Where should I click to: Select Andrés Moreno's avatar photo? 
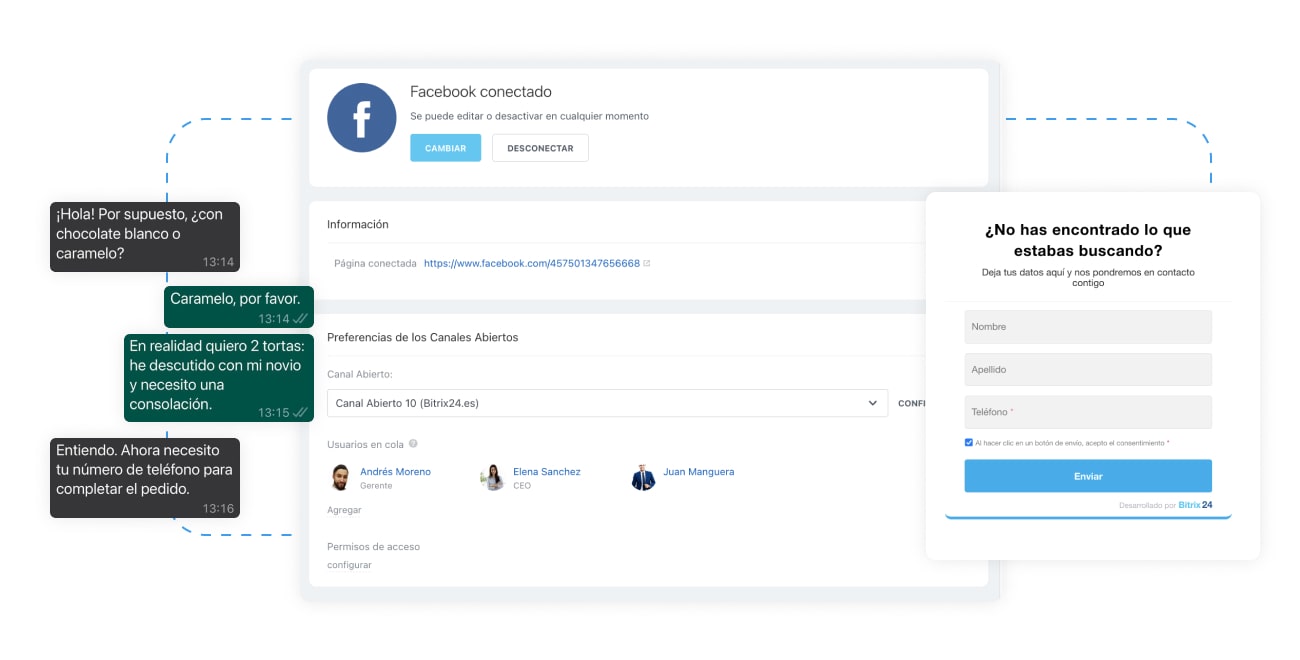(x=340, y=478)
